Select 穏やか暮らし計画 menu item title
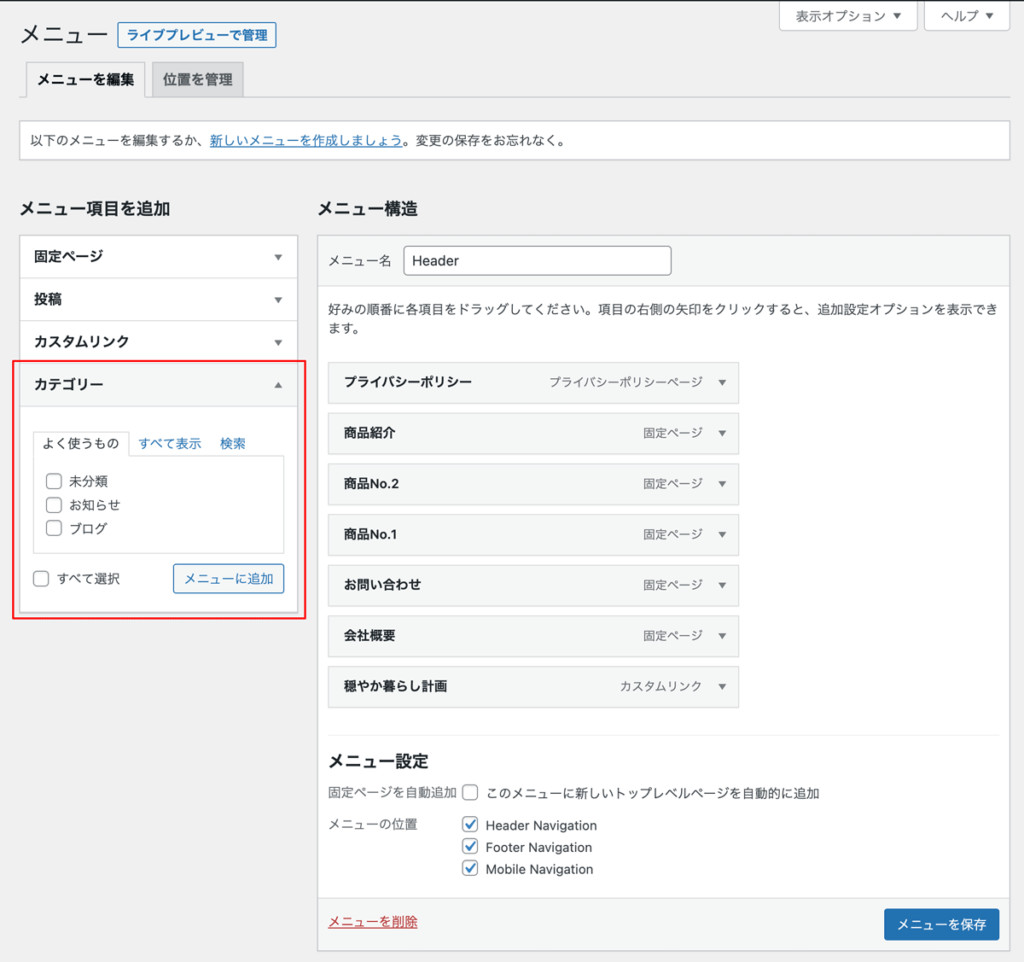Viewport: 1024px width, 962px height. point(396,686)
